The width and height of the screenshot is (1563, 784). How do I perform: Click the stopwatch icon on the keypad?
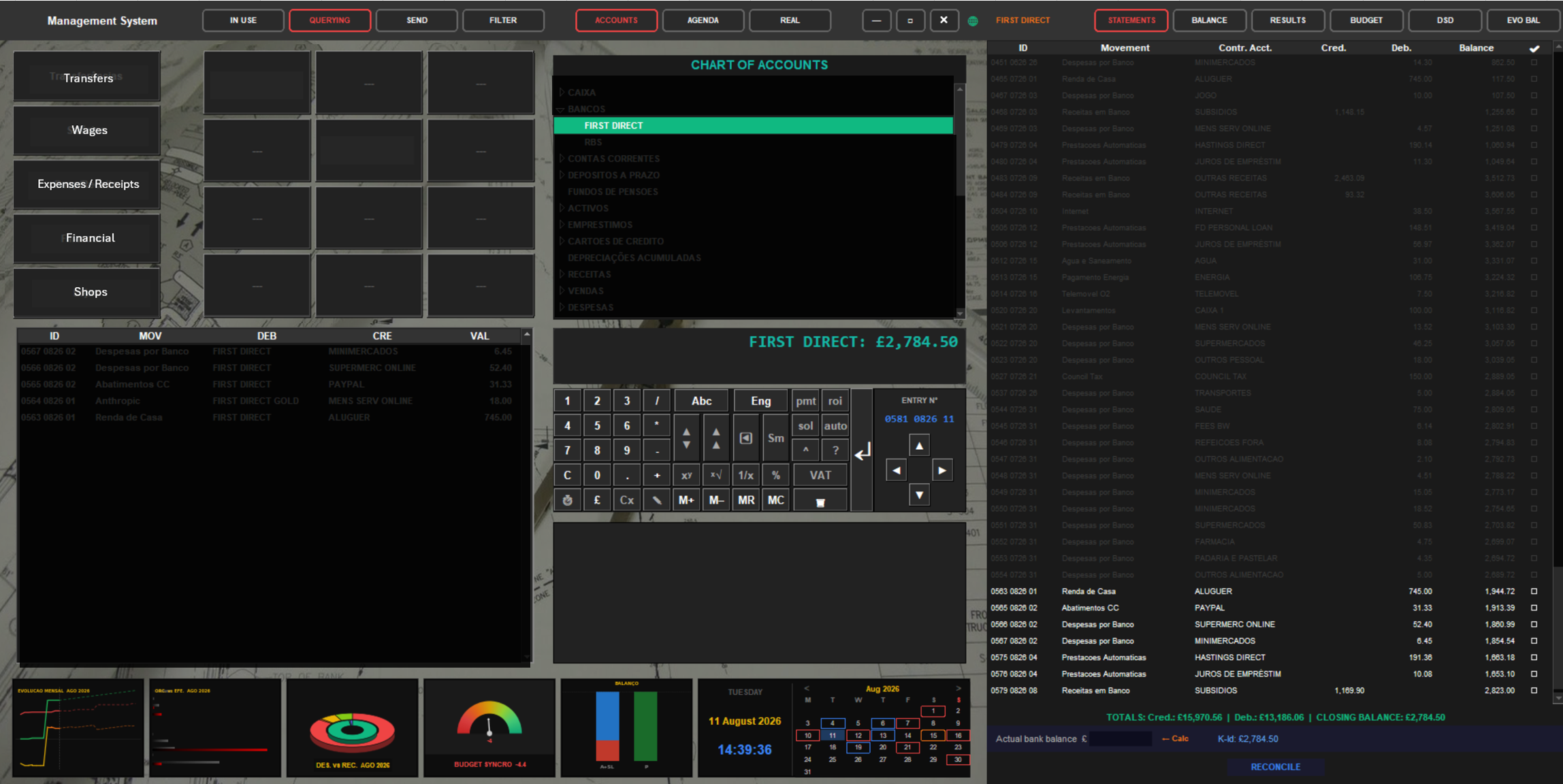[567, 500]
